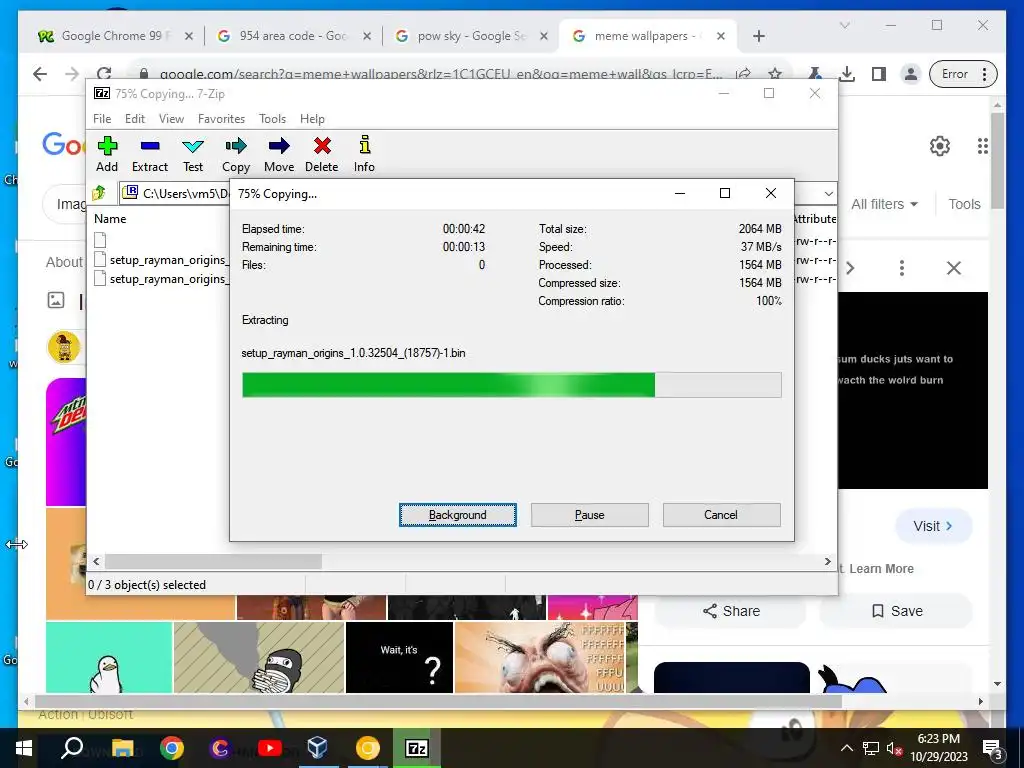Expand 7-Zip address path dropdown
The image size is (1024, 768).
point(828,193)
